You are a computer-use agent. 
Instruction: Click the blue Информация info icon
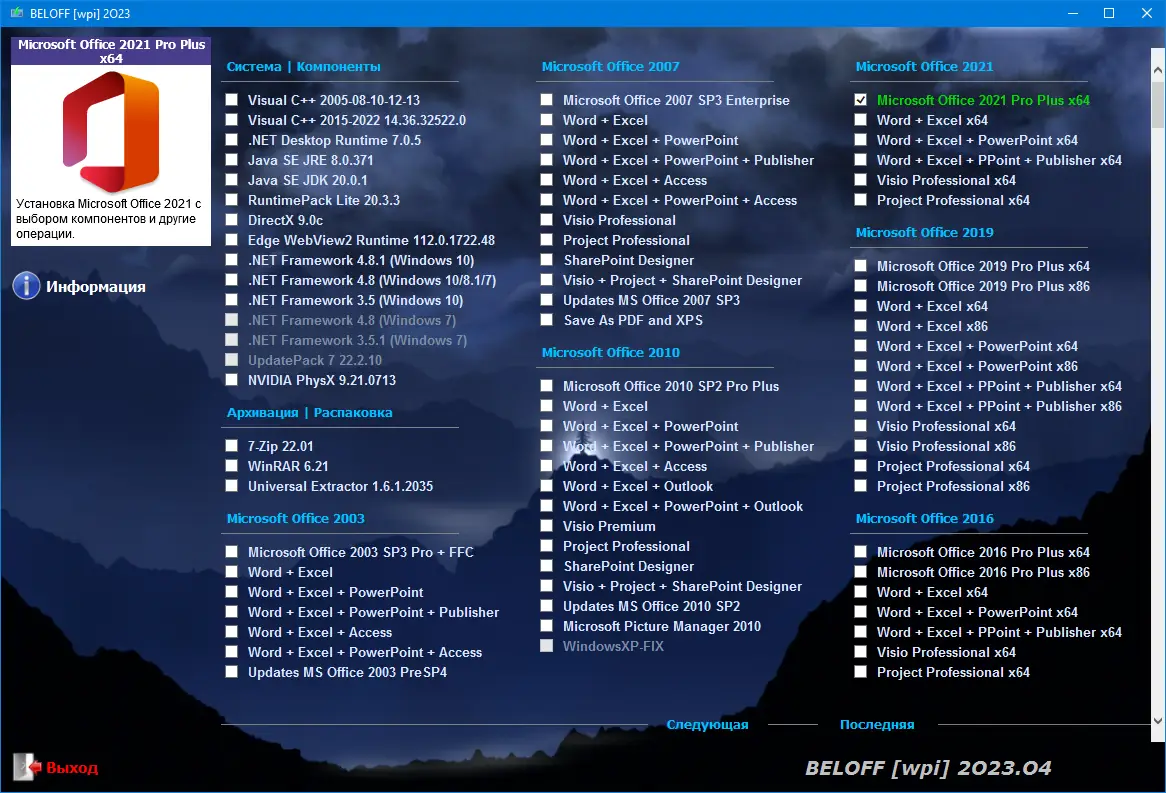click(26, 286)
